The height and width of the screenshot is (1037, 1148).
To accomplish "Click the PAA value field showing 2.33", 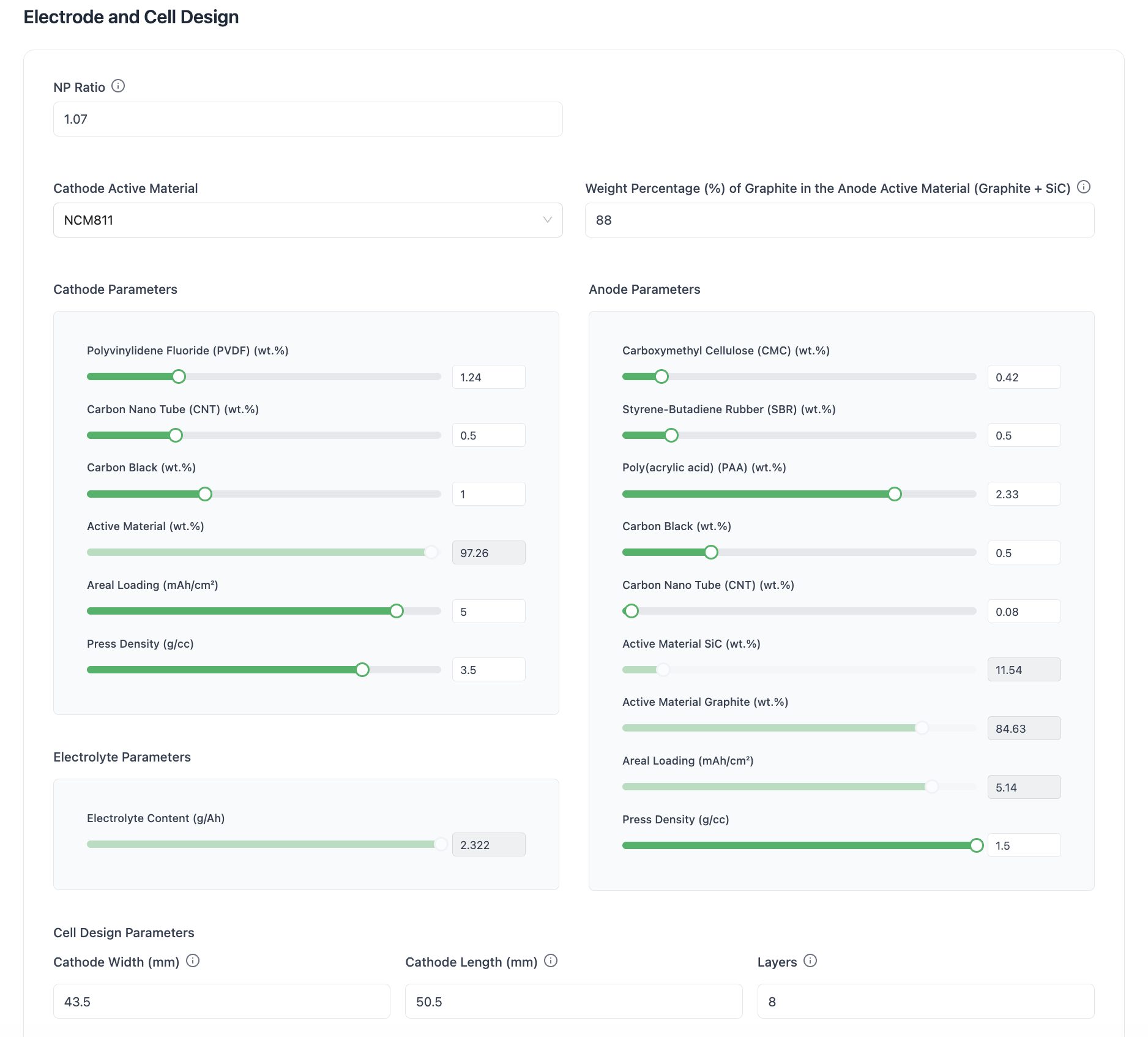I will pos(1024,494).
